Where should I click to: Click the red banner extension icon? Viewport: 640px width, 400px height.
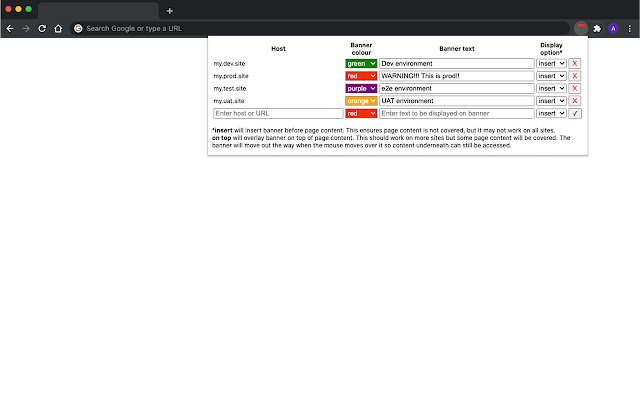tap(581, 29)
